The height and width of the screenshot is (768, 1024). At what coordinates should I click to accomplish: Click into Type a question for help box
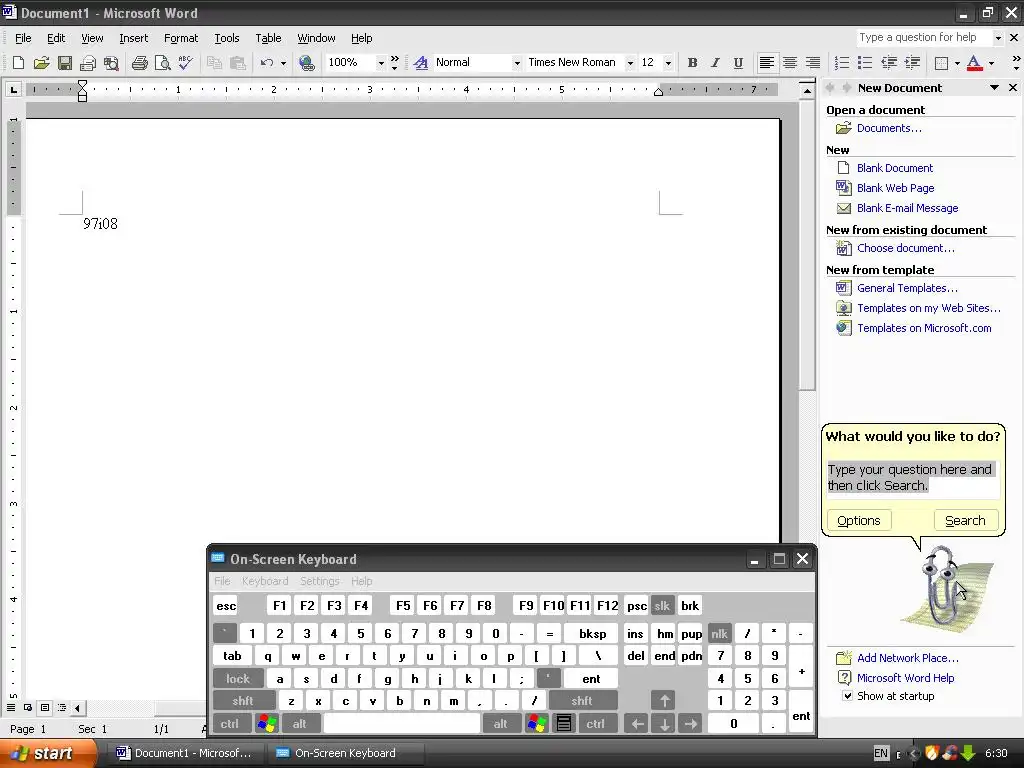point(923,38)
